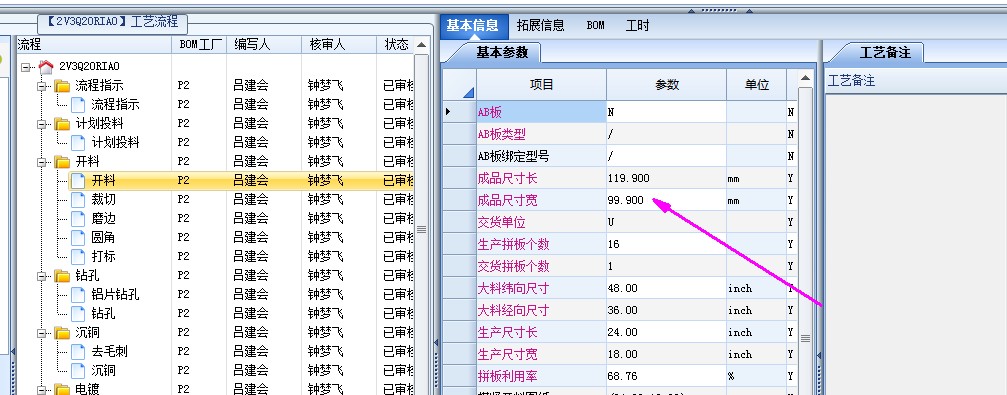Collapse the 开料 folder node
Viewport: 1007px width, 395px height.
click(x=42, y=162)
